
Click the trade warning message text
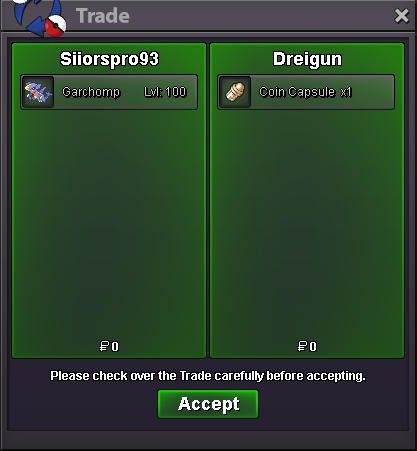tap(208, 376)
